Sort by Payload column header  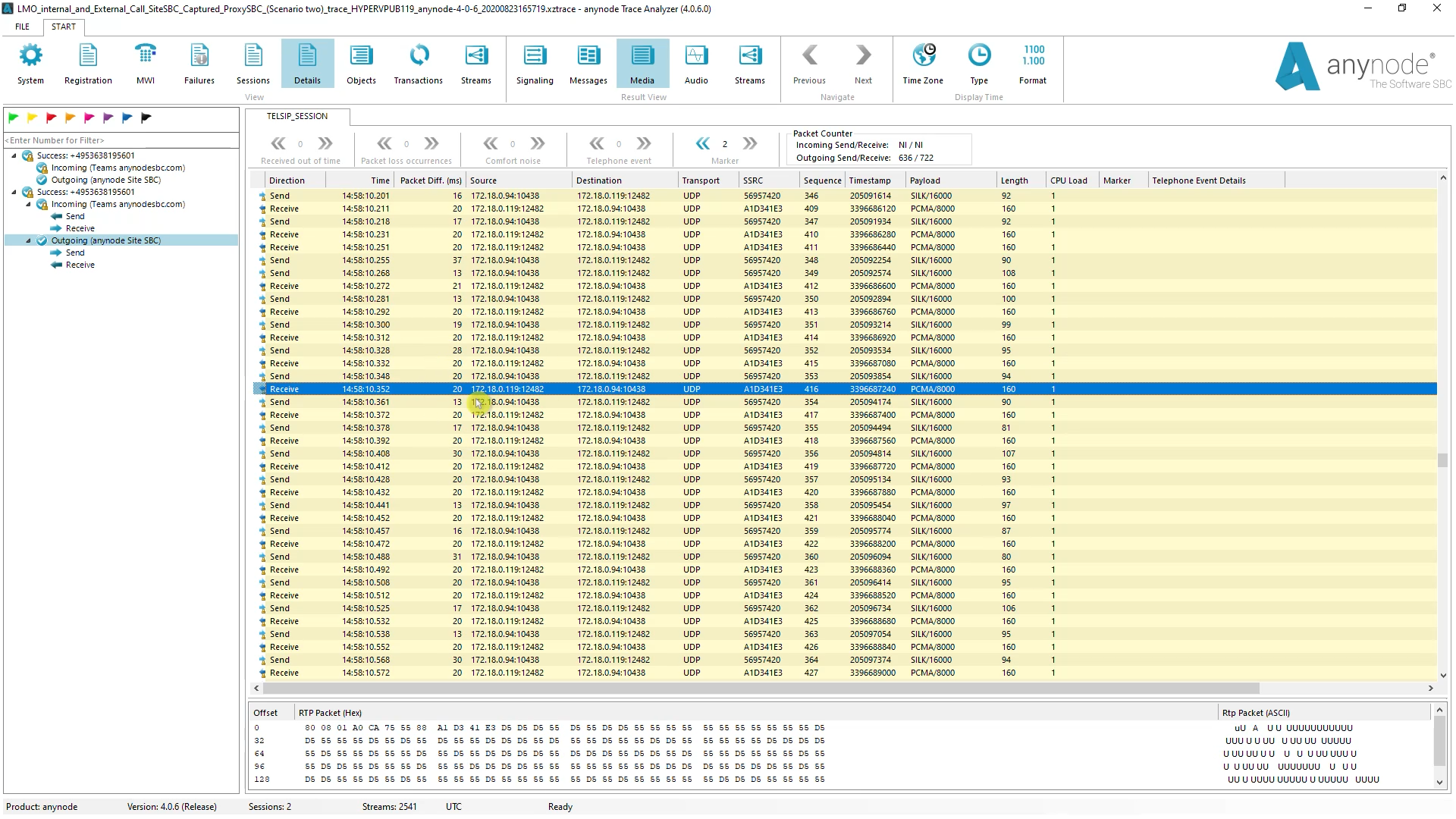(951, 180)
